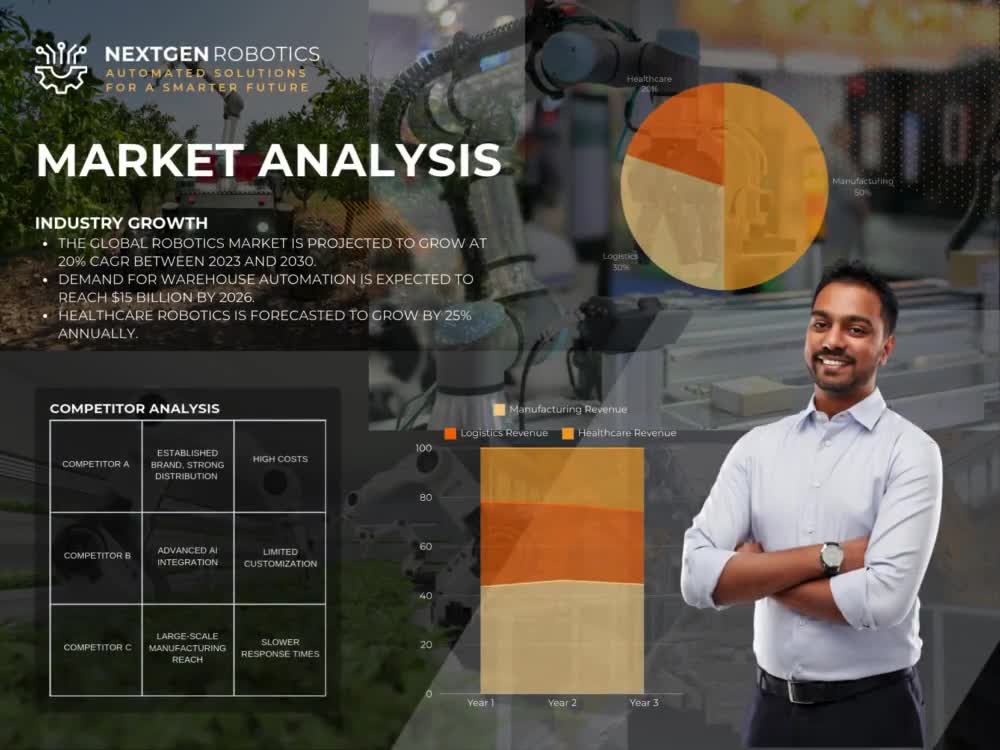Click the "Year 2" axis label
Image resolution: width=1000 pixels, height=750 pixels.
coord(562,703)
